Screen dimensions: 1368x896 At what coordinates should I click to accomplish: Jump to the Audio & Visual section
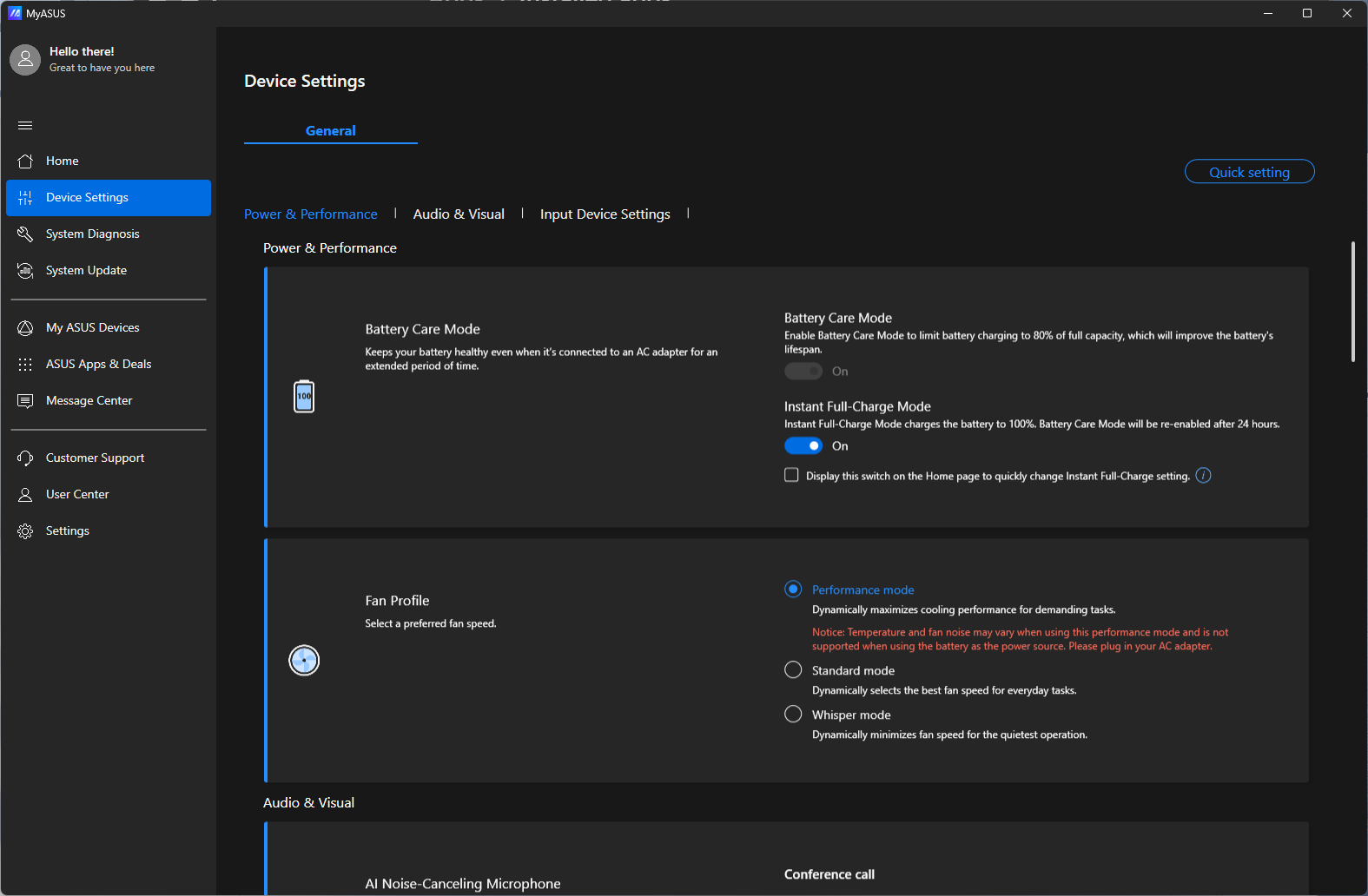click(459, 214)
